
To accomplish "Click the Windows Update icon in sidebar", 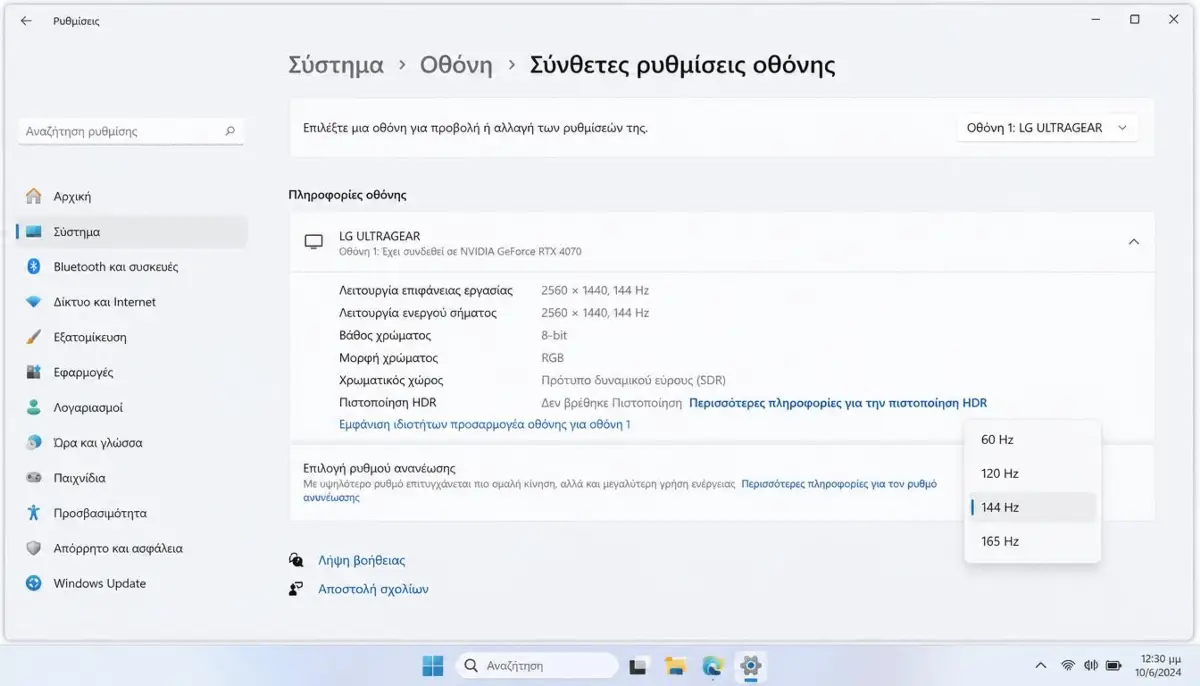I will 34,583.
